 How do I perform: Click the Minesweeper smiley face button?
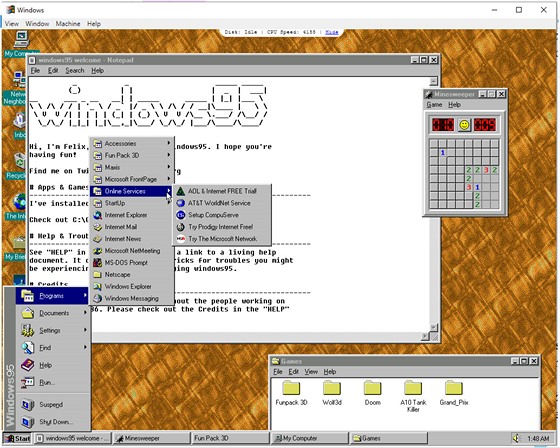coord(464,125)
